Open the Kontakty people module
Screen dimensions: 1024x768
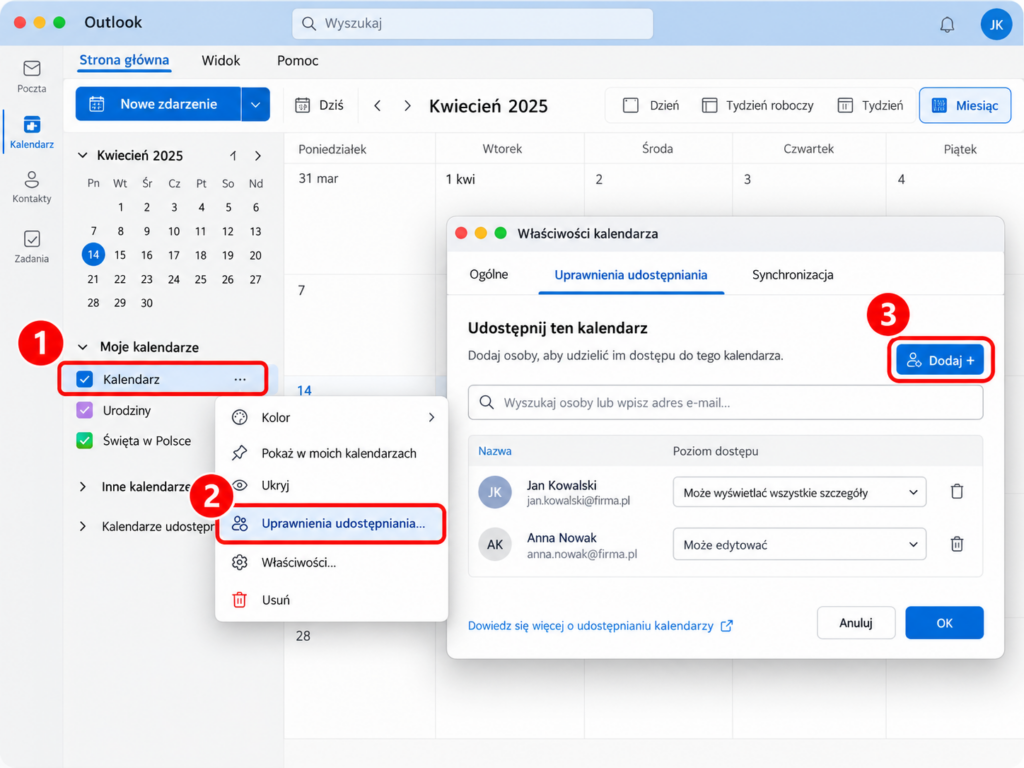[31, 187]
